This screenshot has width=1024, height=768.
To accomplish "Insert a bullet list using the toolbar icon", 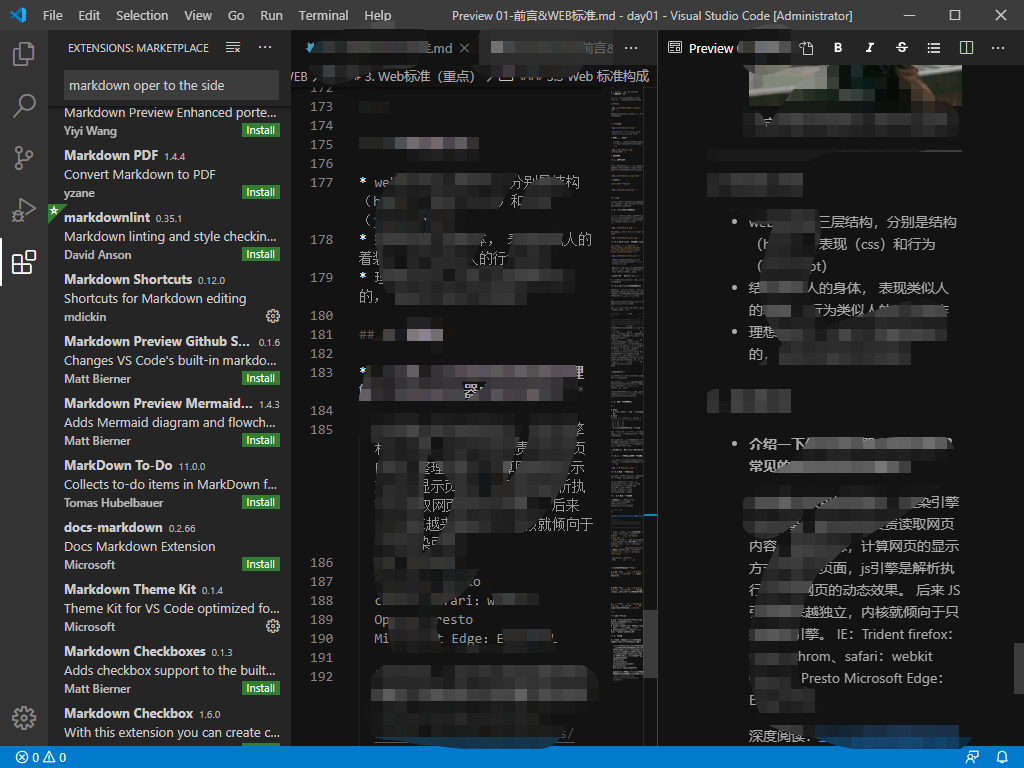I will point(934,47).
